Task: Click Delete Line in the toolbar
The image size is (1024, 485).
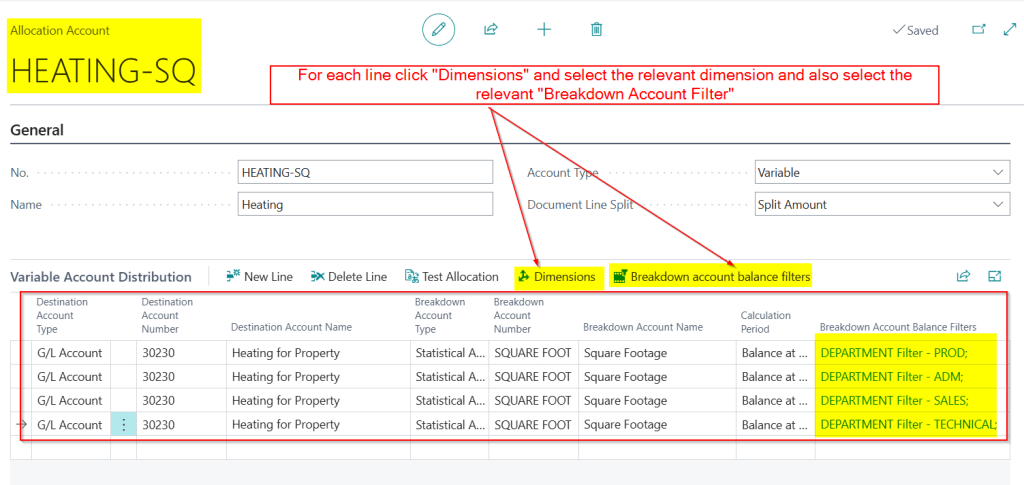Action: tap(349, 276)
